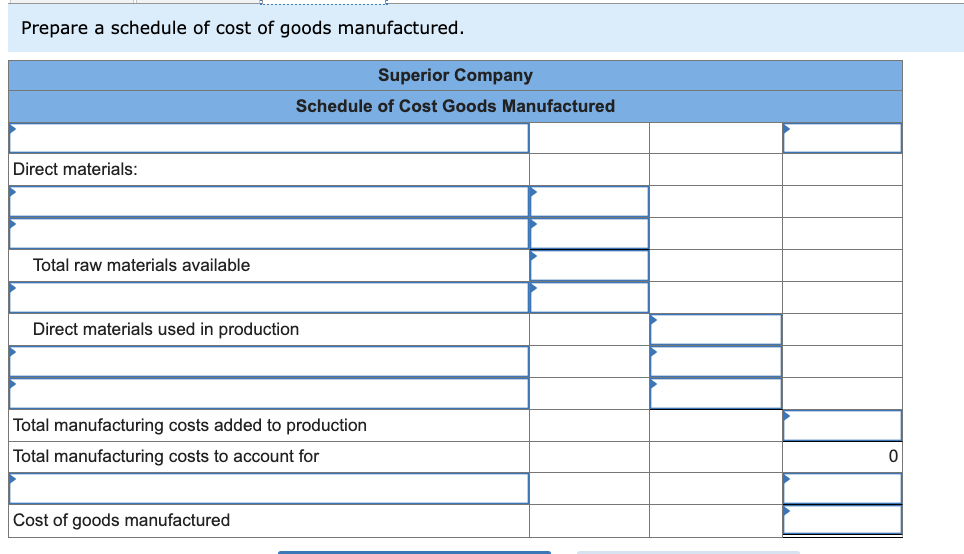The width and height of the screenshot is (964, 554).
Task: Select the amount field for Total raw materials available
Action: pos(589,266)
